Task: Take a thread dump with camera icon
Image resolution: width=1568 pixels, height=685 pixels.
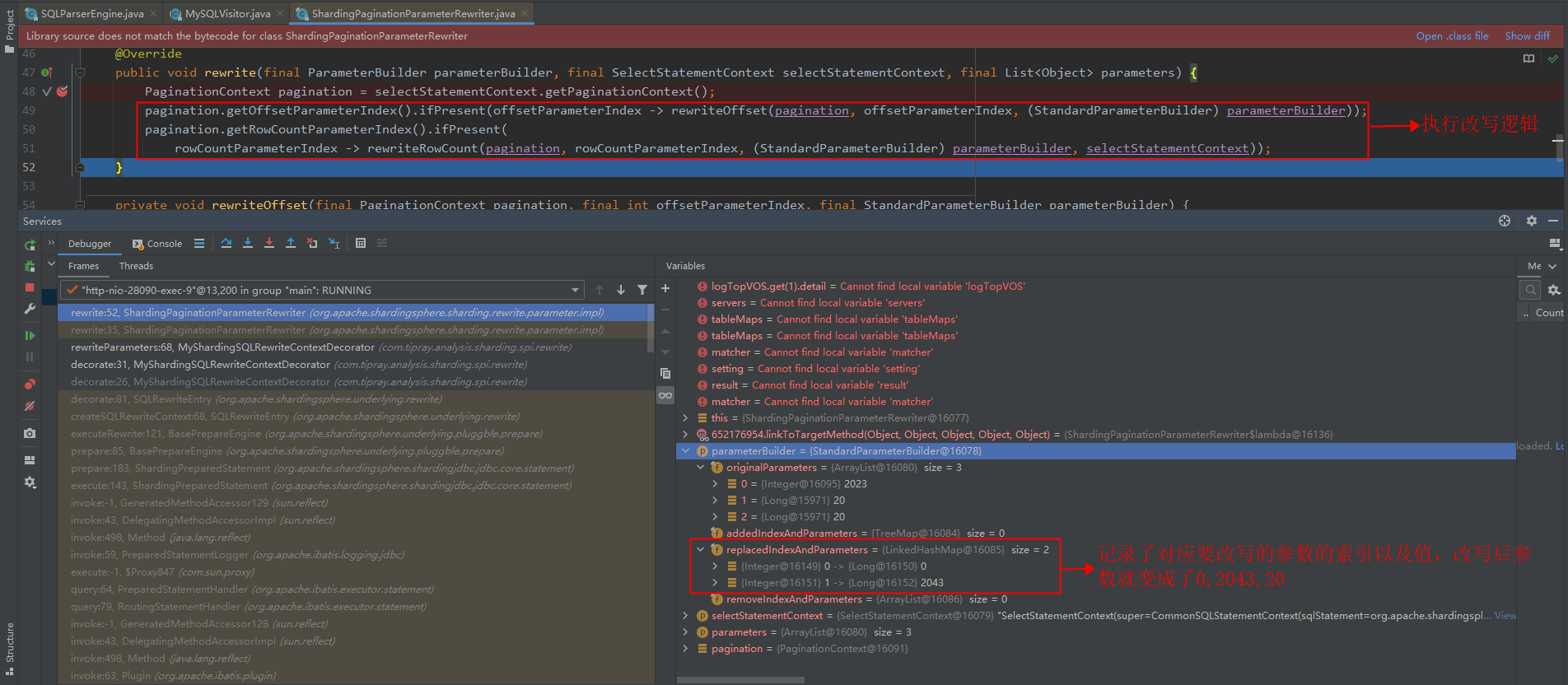Action: (30, 433)
